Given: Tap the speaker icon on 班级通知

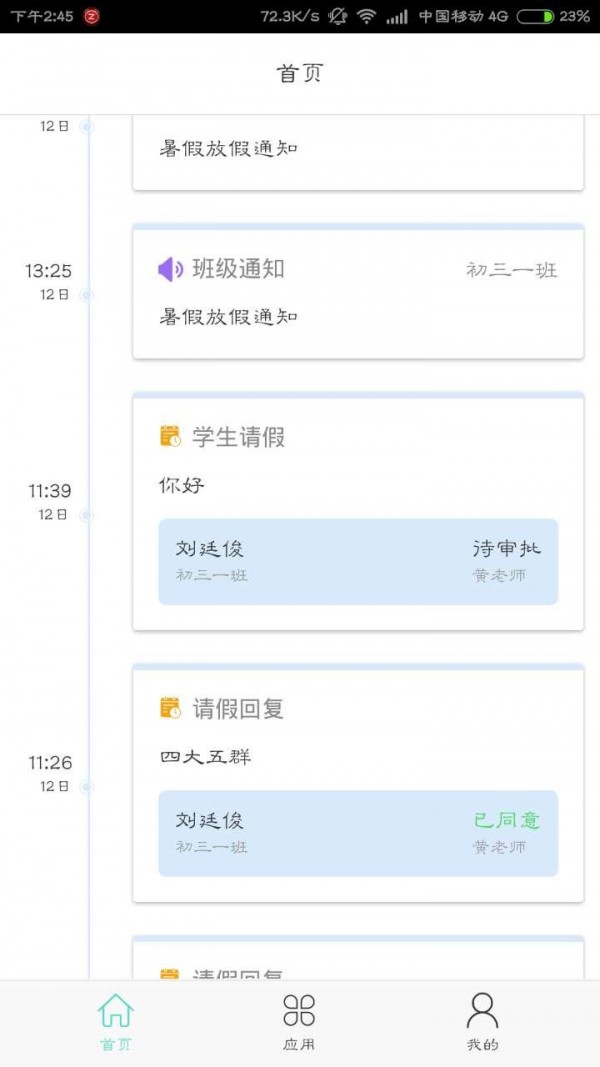Looking at the screenshot, I should click(x=168, y=266).
